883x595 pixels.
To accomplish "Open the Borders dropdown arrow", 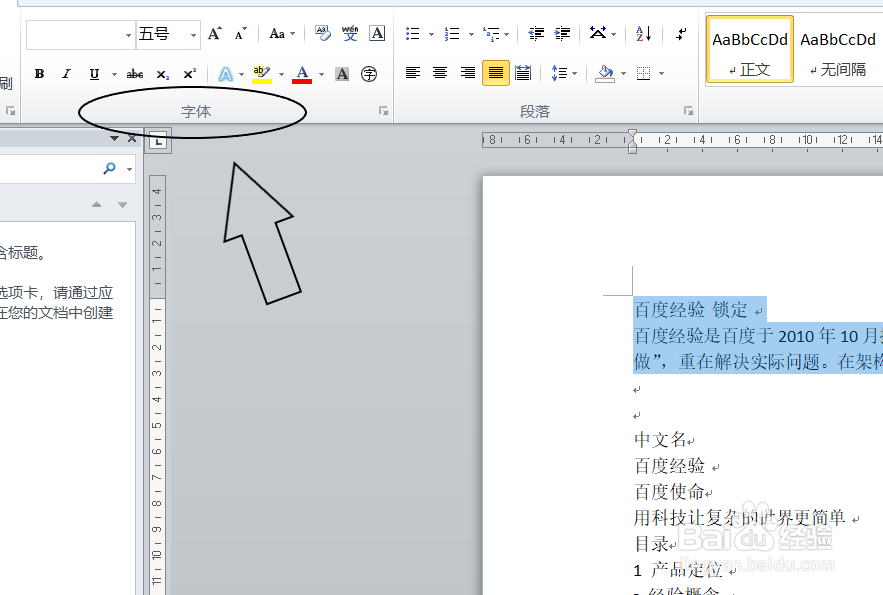I will 662,73.
